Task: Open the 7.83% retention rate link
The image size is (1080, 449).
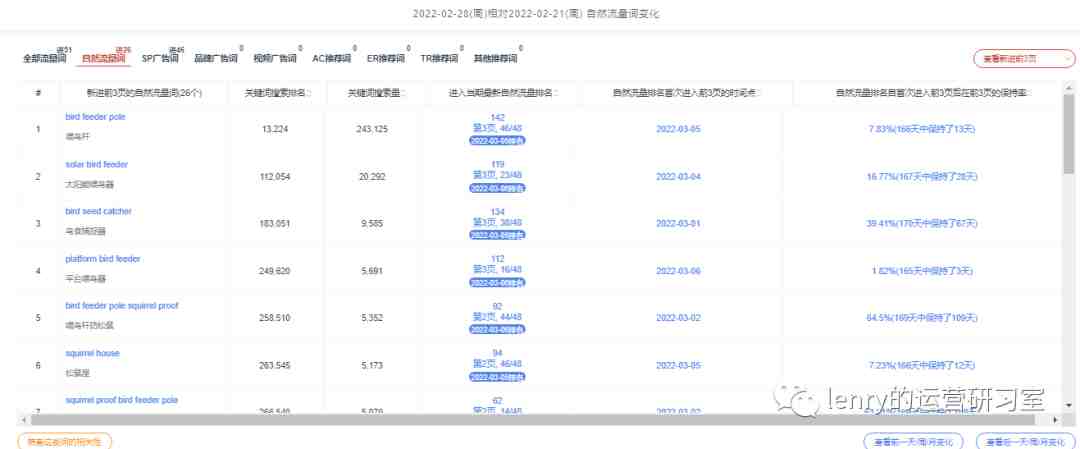Action: click(922, 129)
